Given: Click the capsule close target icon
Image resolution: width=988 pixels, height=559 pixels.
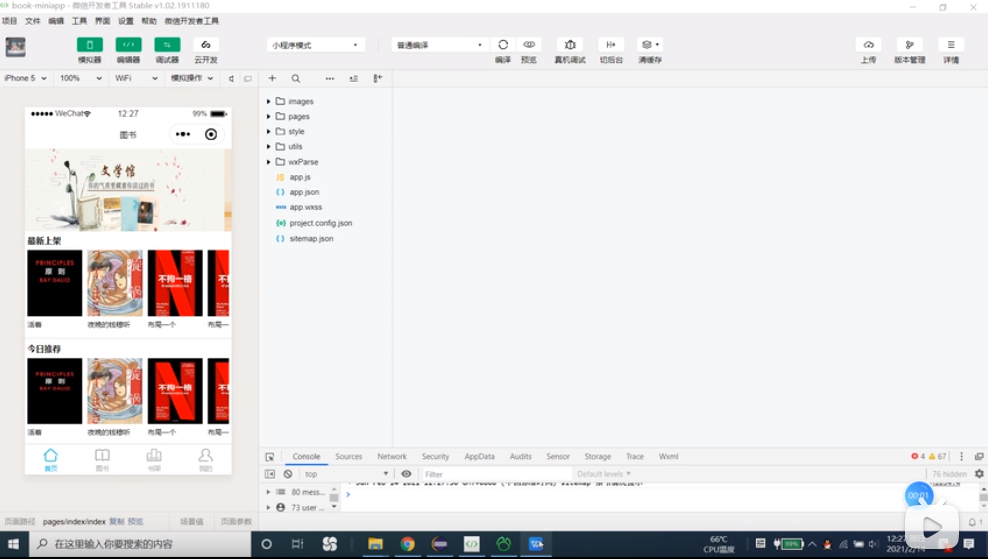Looking at the screenshot, I should coord(211,134).
